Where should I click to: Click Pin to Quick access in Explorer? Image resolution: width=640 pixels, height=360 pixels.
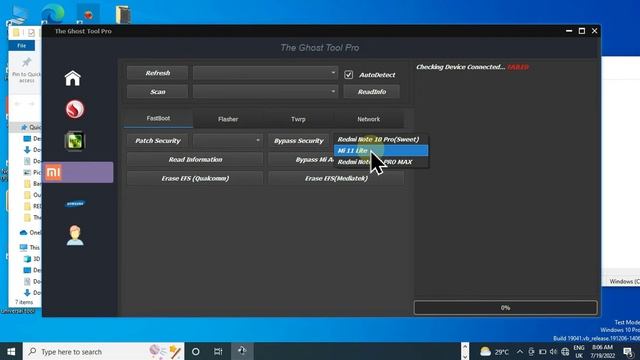click(26, 71)
